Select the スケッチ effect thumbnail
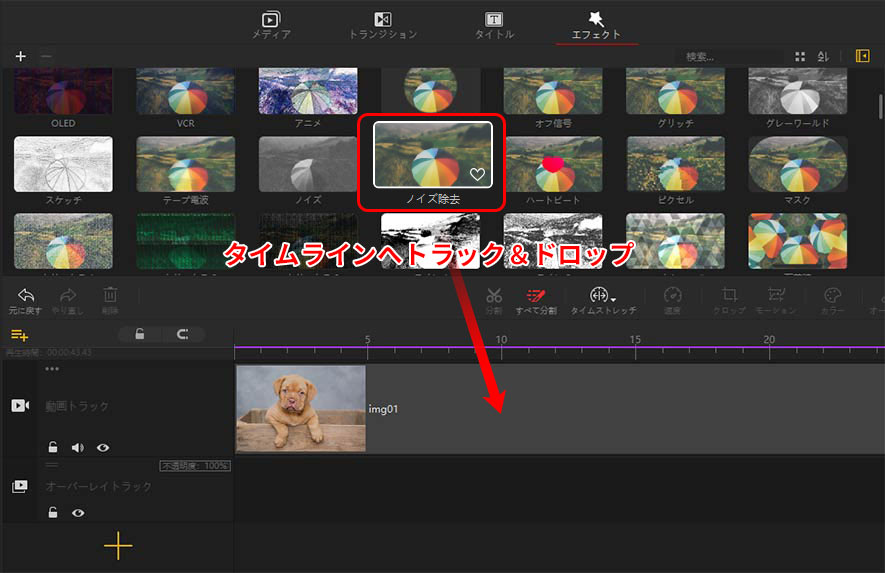 click(63, 164)
